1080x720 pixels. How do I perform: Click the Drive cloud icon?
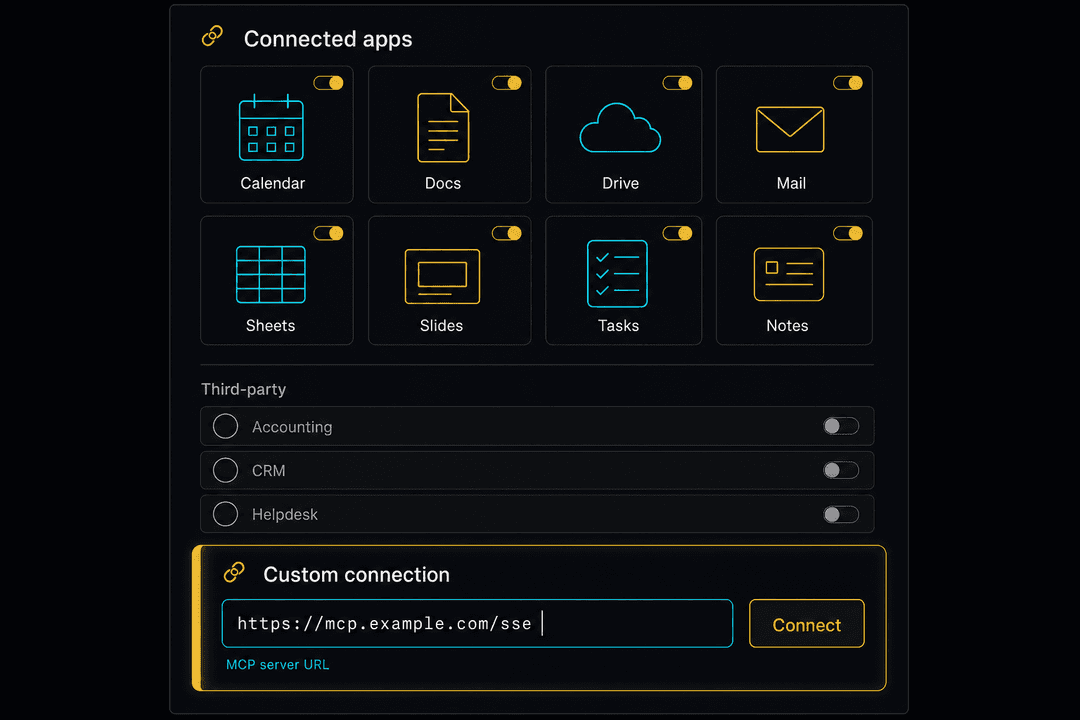(620, 128)
